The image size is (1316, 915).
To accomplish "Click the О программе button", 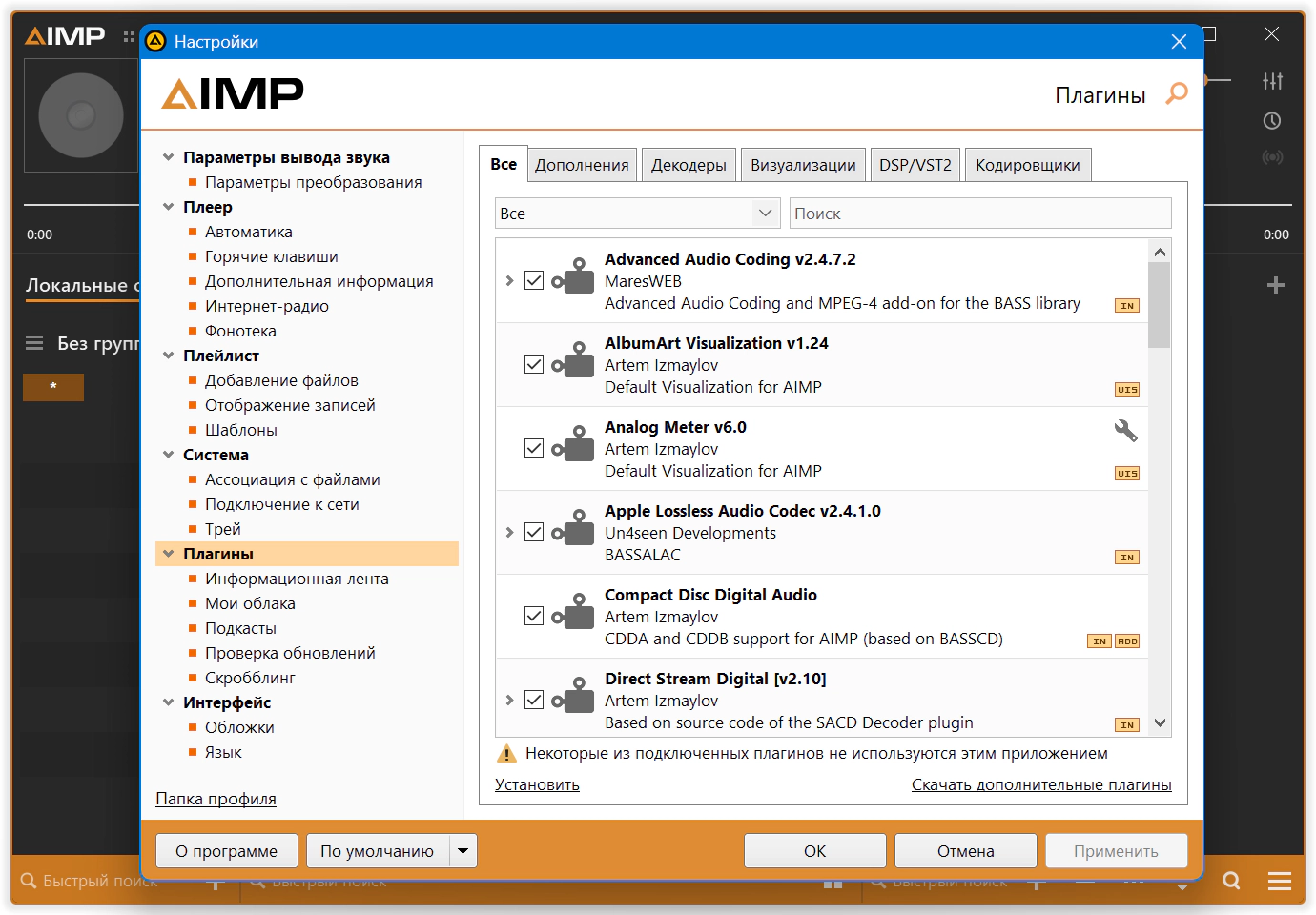I will 227,851.
